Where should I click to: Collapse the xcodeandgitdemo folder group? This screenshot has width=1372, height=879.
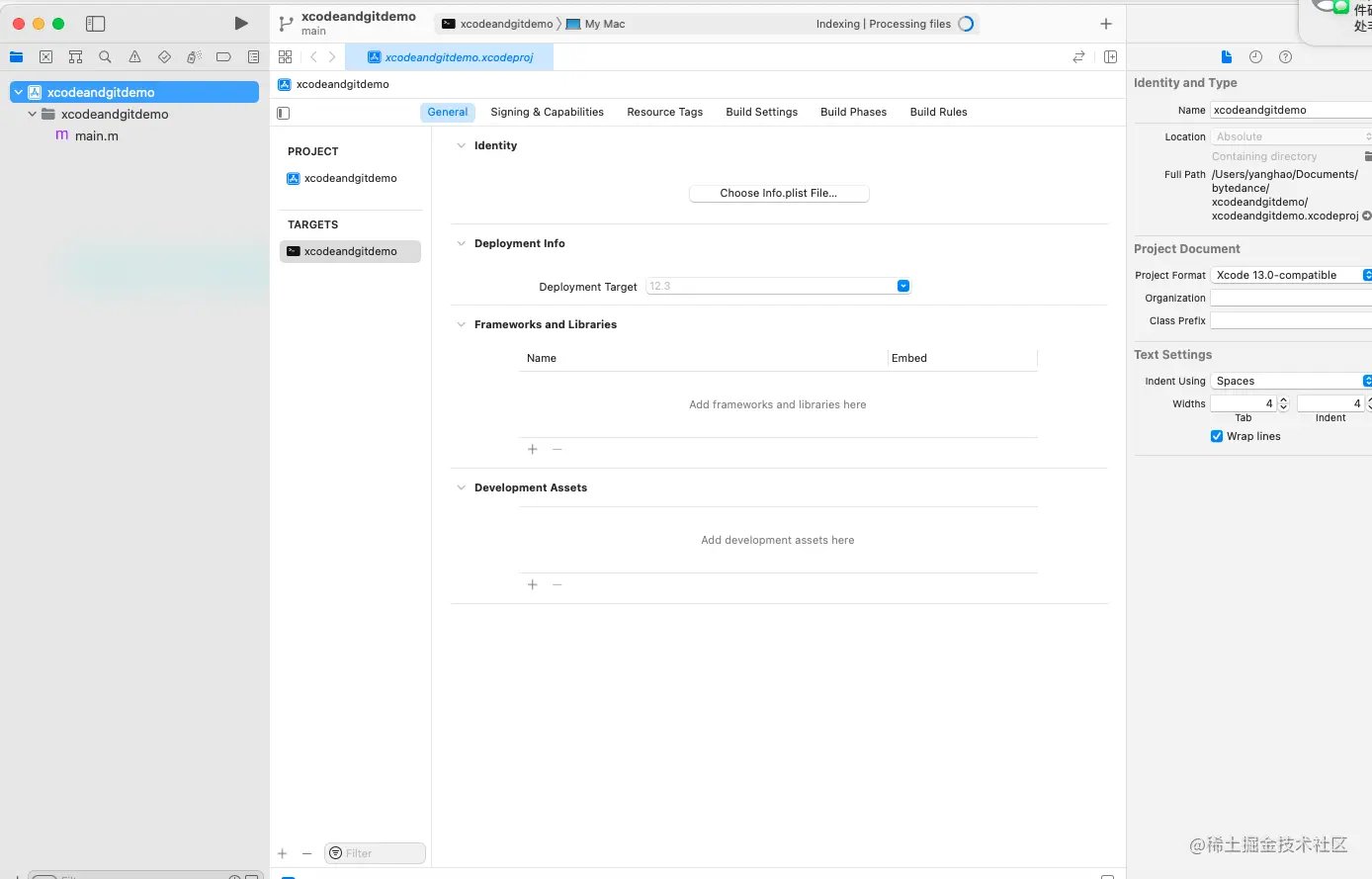33,114
